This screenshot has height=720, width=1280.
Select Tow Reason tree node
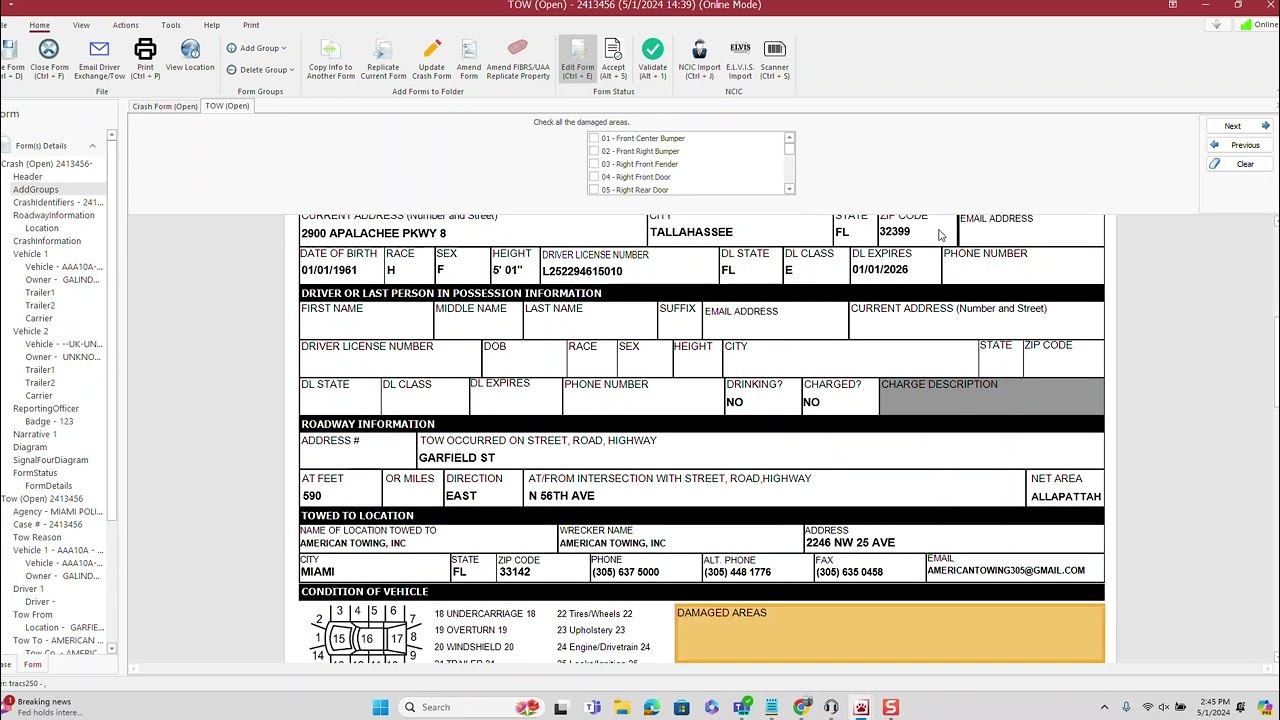[x=37, y=537]
